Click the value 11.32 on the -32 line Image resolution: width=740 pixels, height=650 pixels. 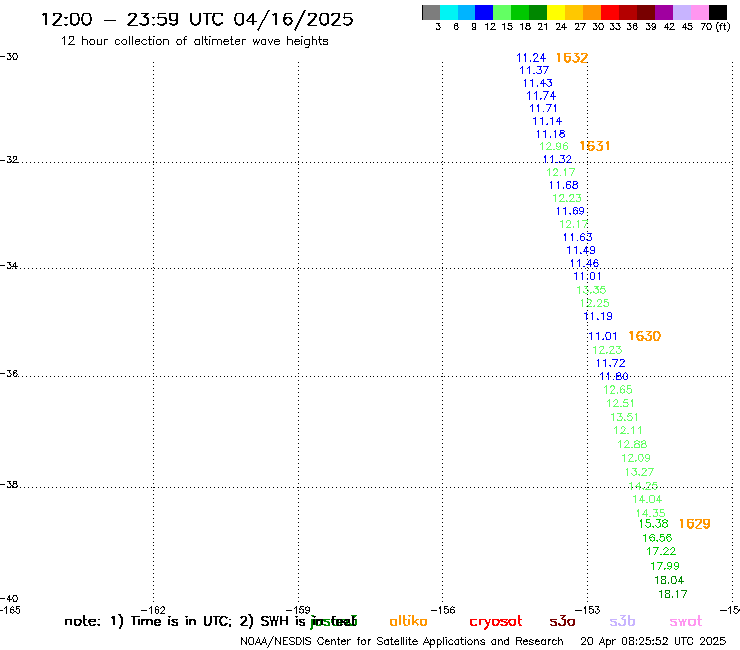click(557, 159)
